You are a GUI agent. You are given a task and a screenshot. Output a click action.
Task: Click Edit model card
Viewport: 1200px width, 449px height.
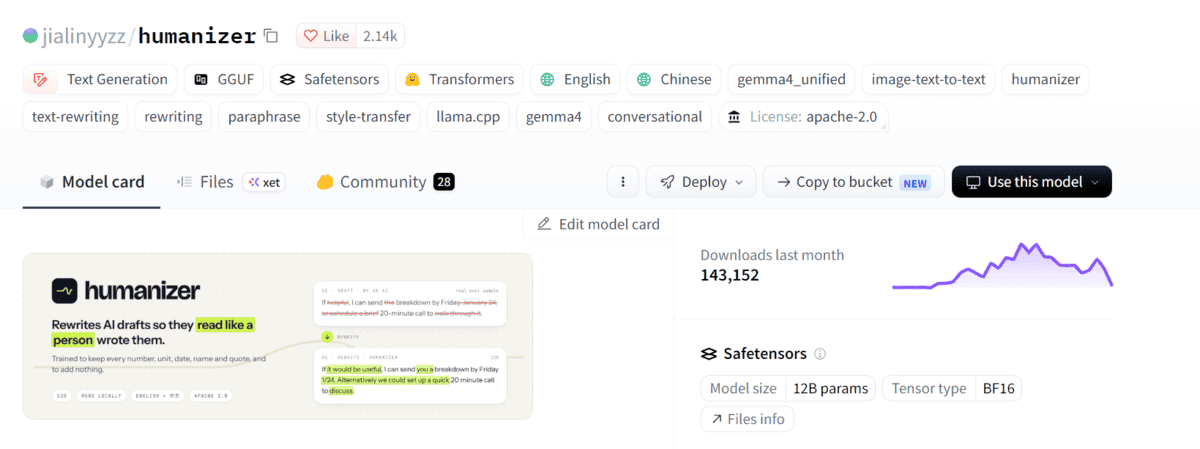(598, 224)
